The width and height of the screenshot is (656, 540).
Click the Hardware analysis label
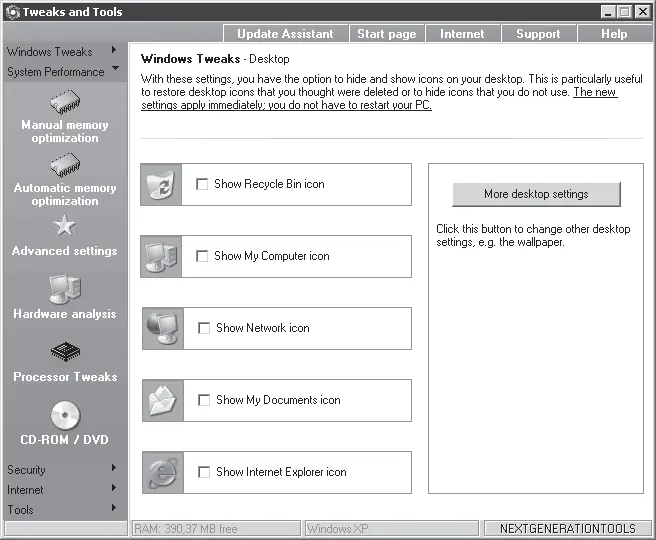click(64, 314)
